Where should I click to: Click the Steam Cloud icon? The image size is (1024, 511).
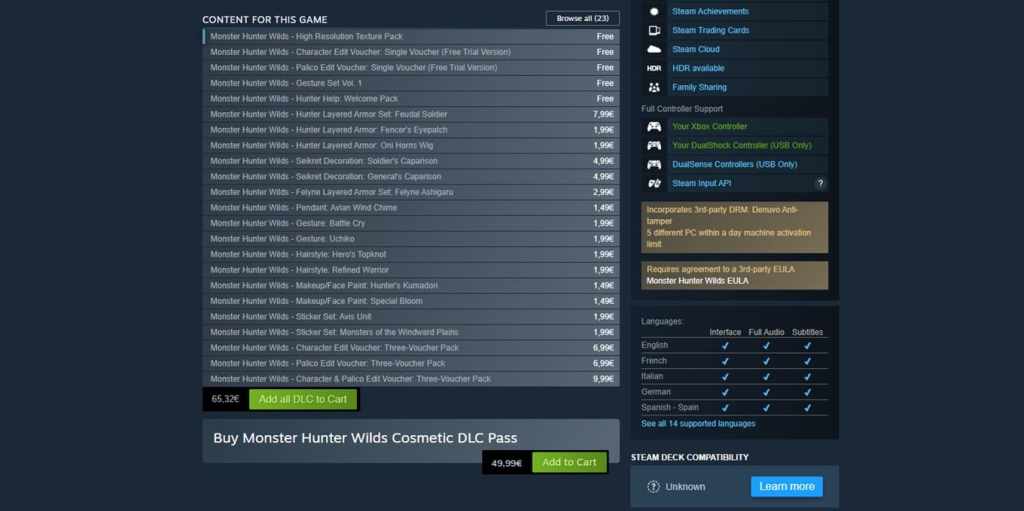654,49
